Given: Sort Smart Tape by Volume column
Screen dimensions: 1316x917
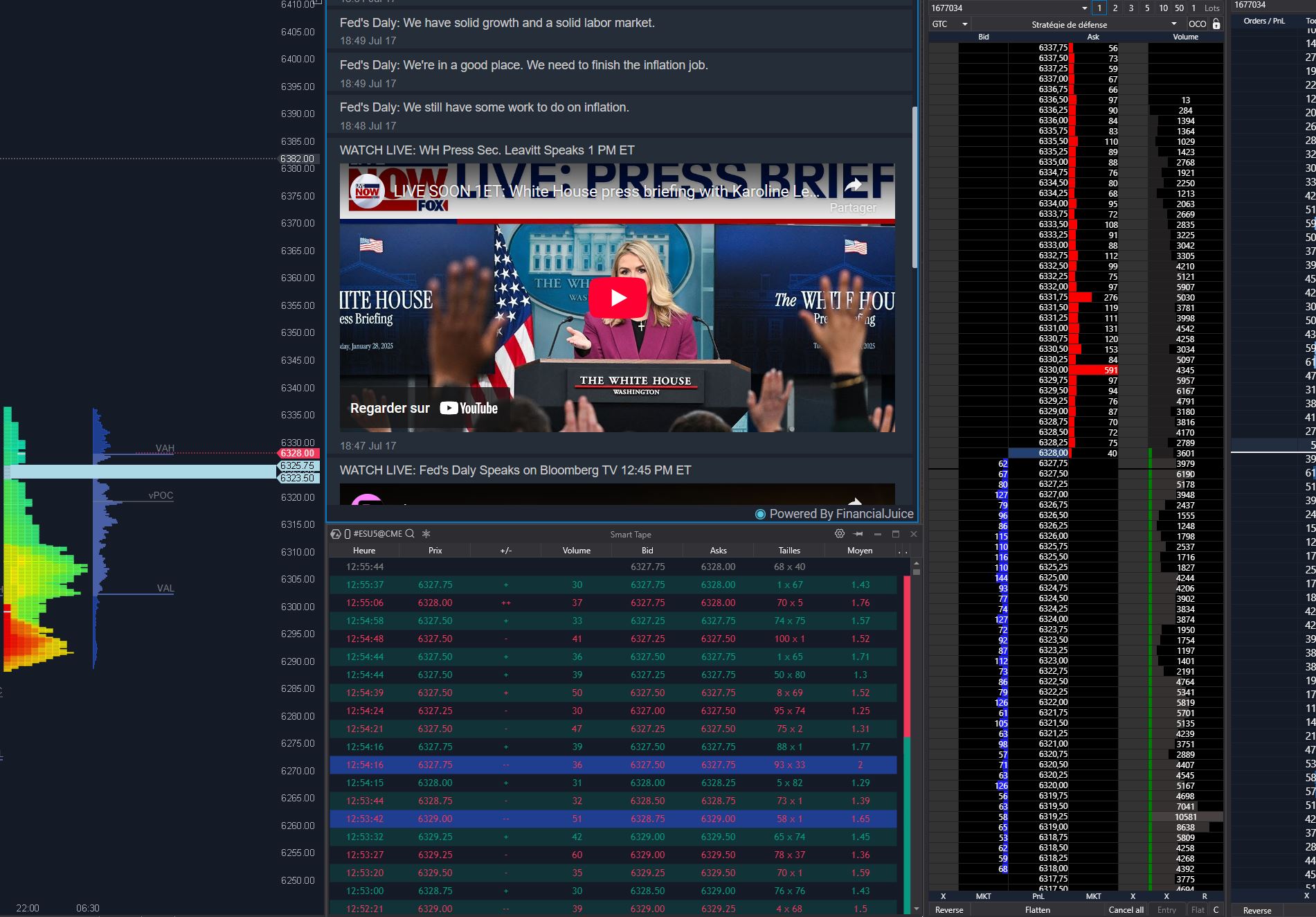Looking at the screenshot, I should 577,551.
